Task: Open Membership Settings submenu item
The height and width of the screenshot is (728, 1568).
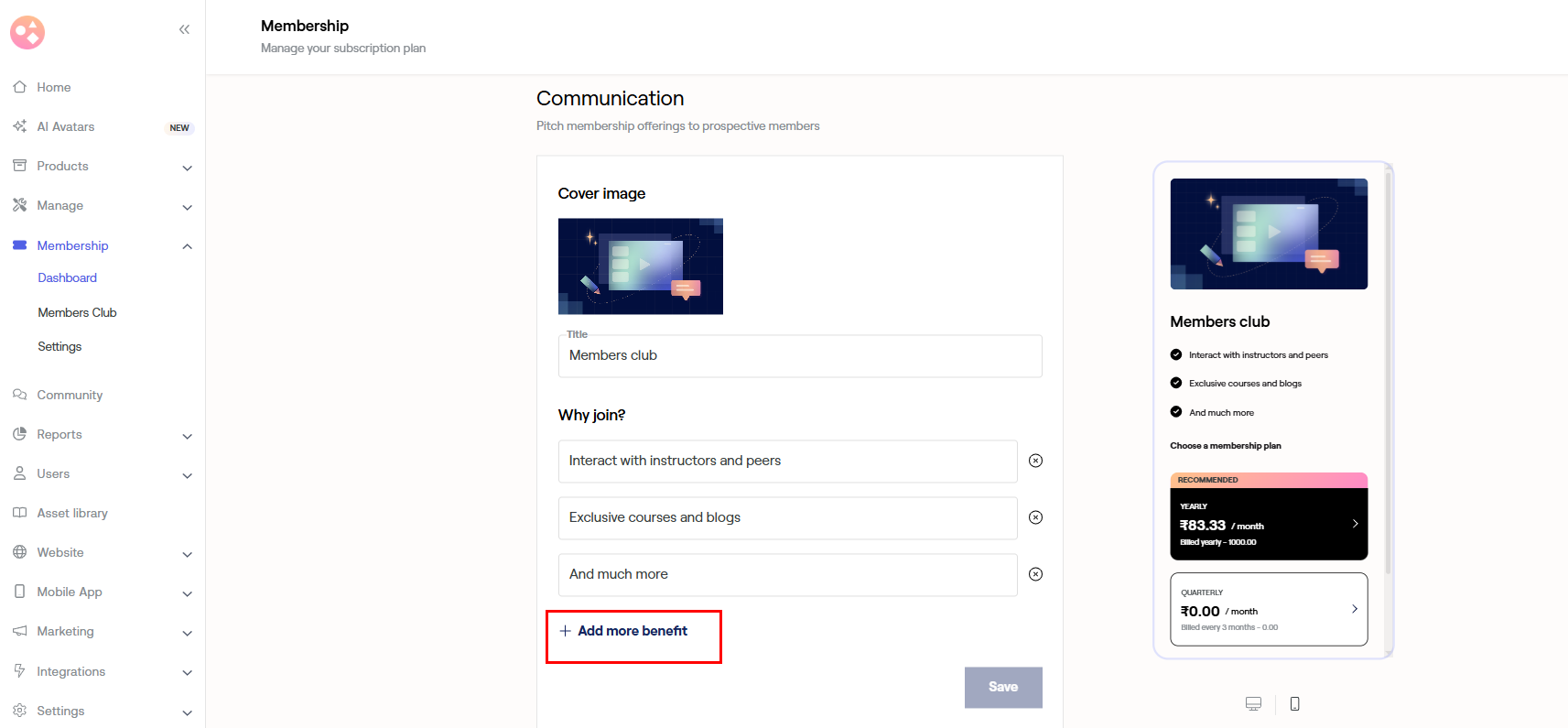Action: pos(59,347)
